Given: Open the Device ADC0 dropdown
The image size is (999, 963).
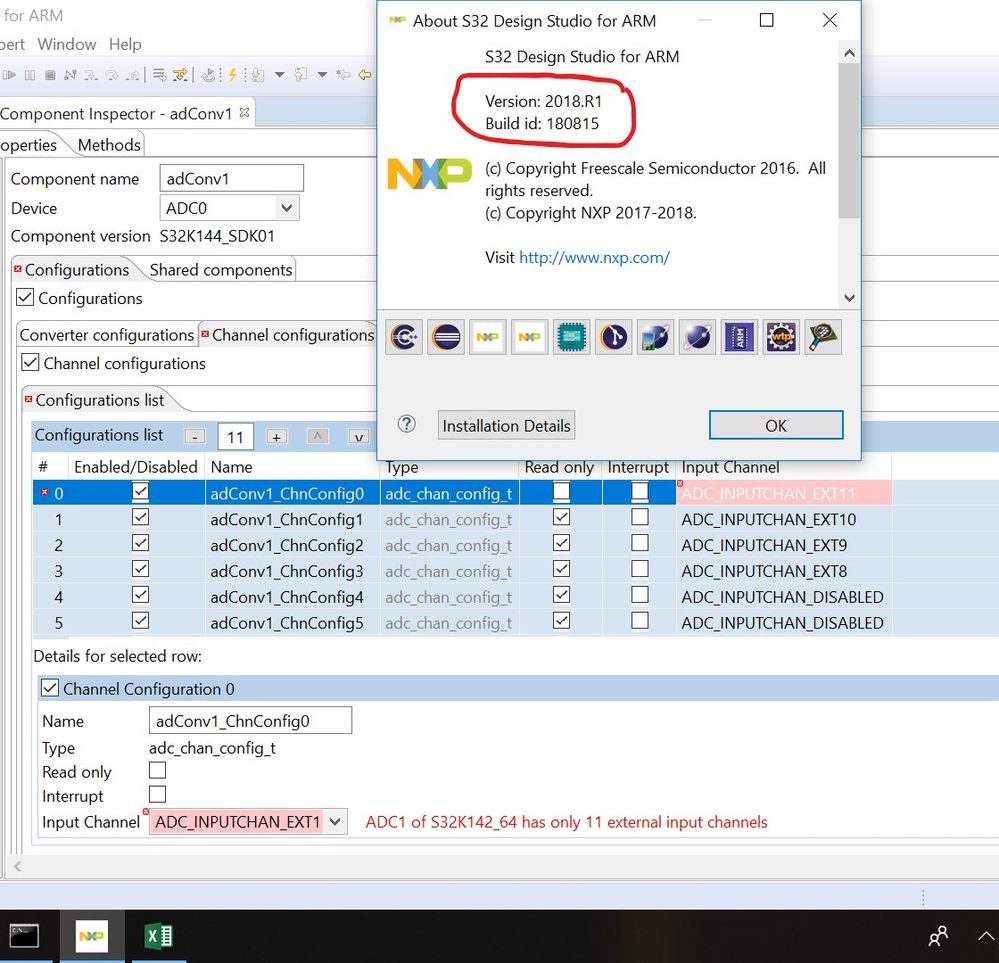Looking at the screenshot, I should coord(286,208).
